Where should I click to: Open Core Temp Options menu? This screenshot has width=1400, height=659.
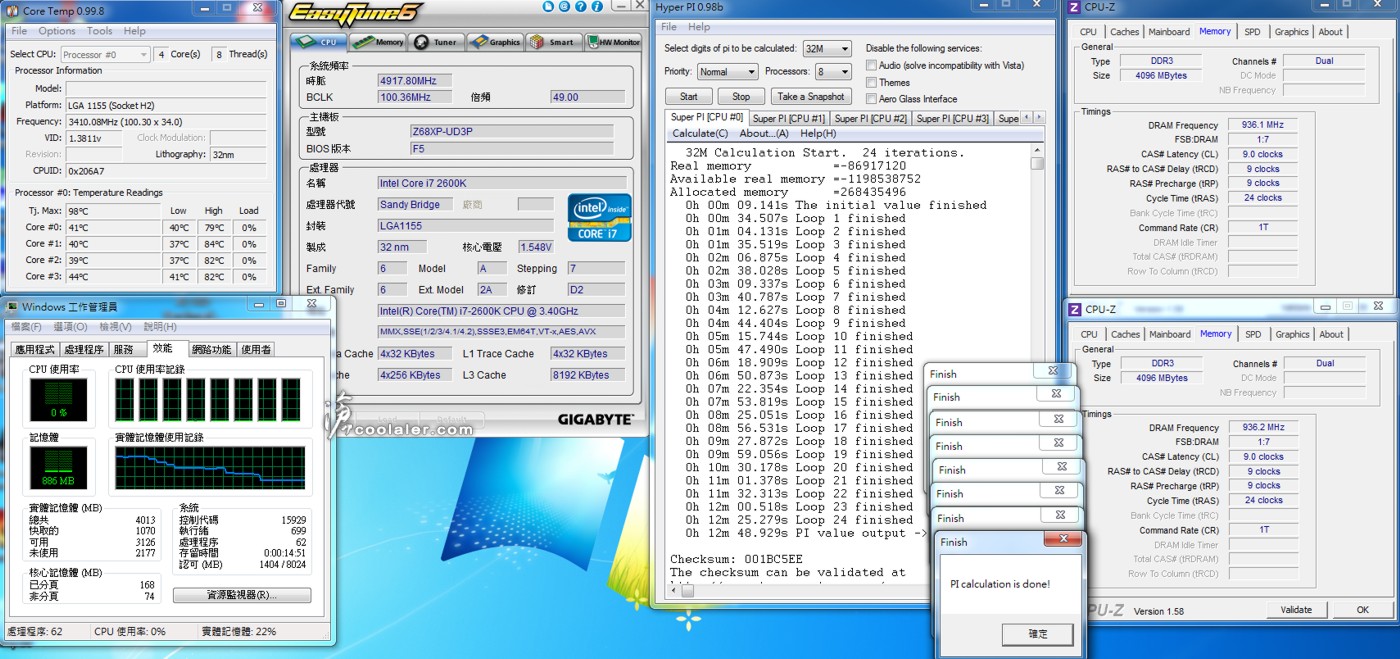click(57, 31)
